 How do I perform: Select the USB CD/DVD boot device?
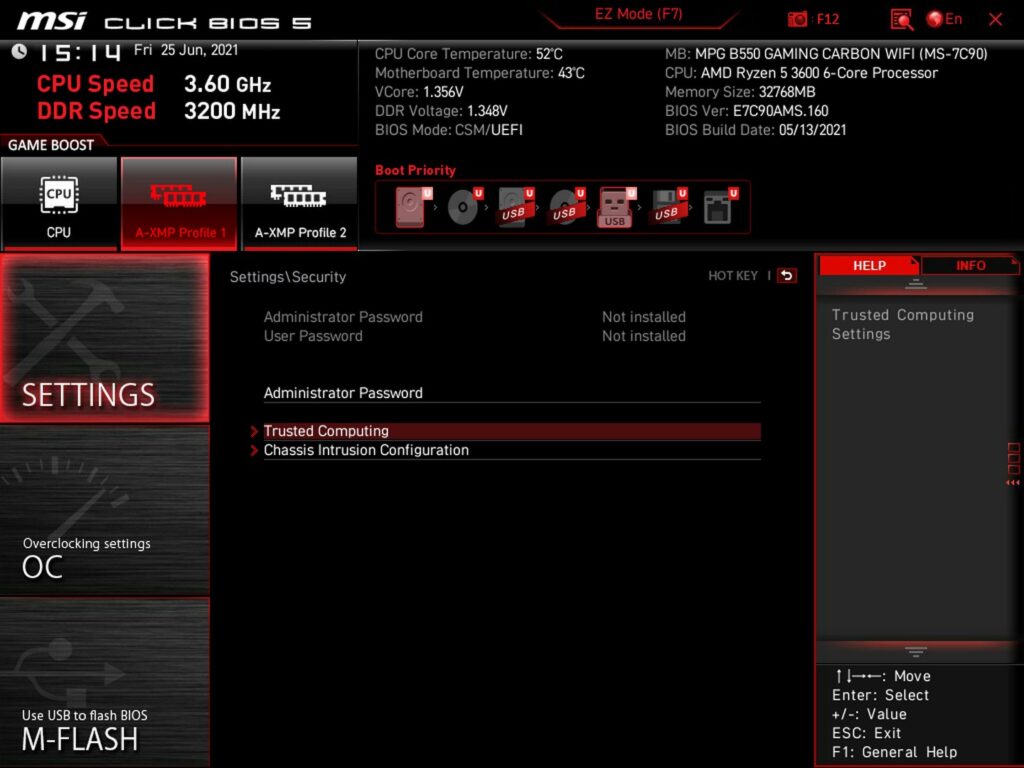tap(566, 207)
